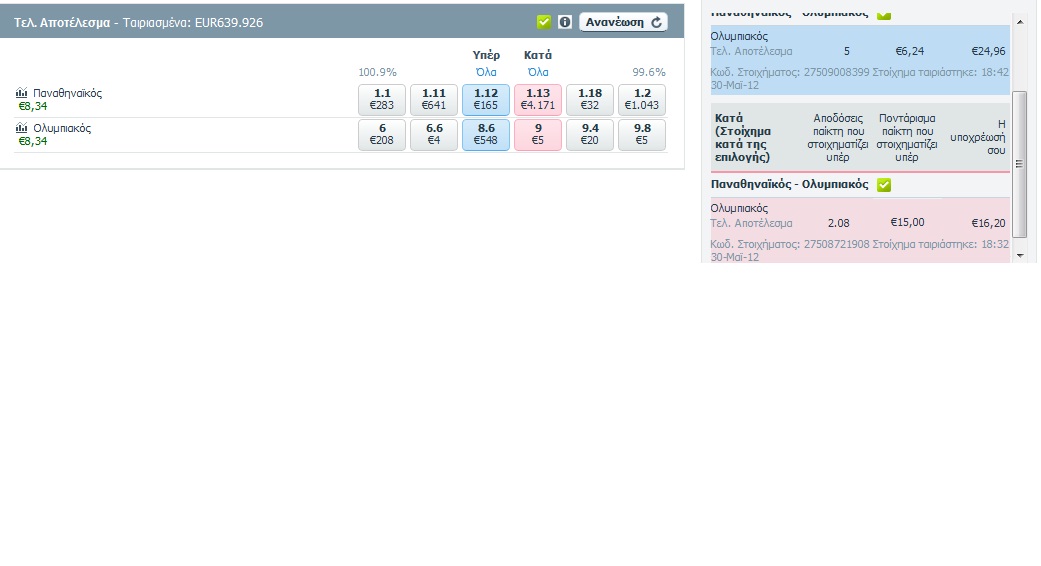This screenshot has width=1041, height=566.
Task: Open chart icon for Παναθηναϊκός
Action: pos(21,93)
